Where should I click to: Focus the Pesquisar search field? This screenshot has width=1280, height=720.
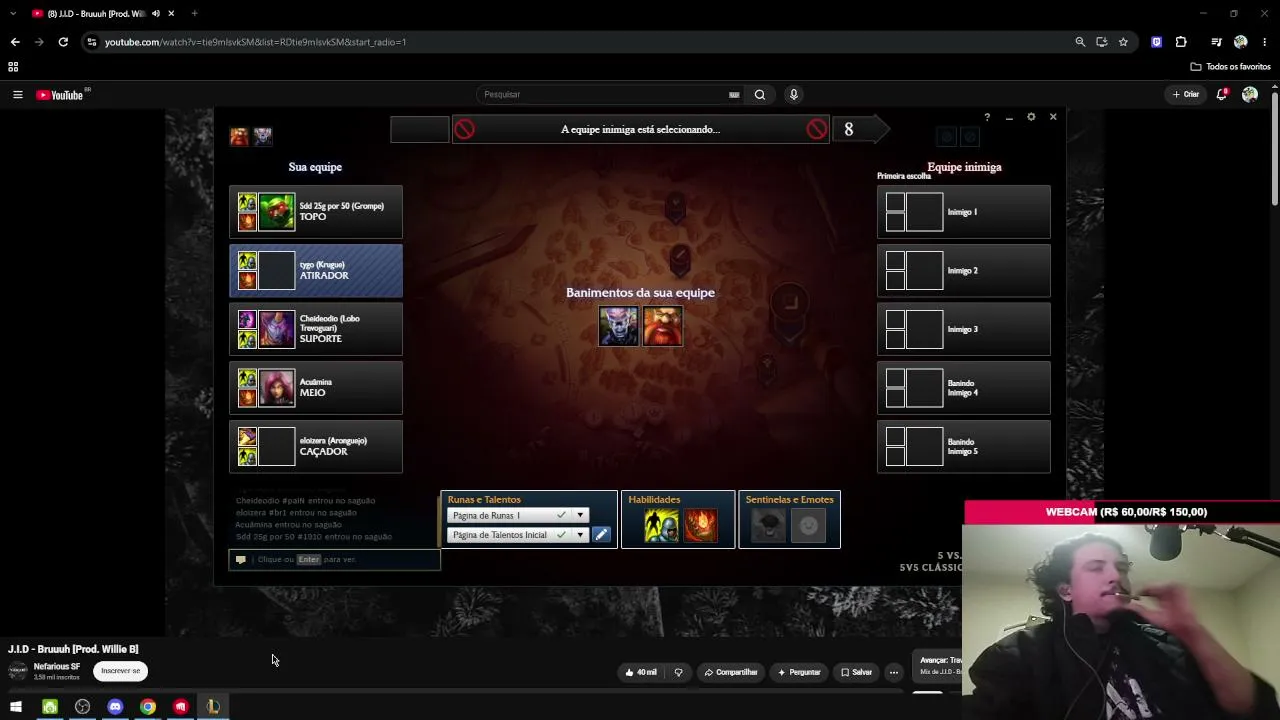[x=605, y=94]
